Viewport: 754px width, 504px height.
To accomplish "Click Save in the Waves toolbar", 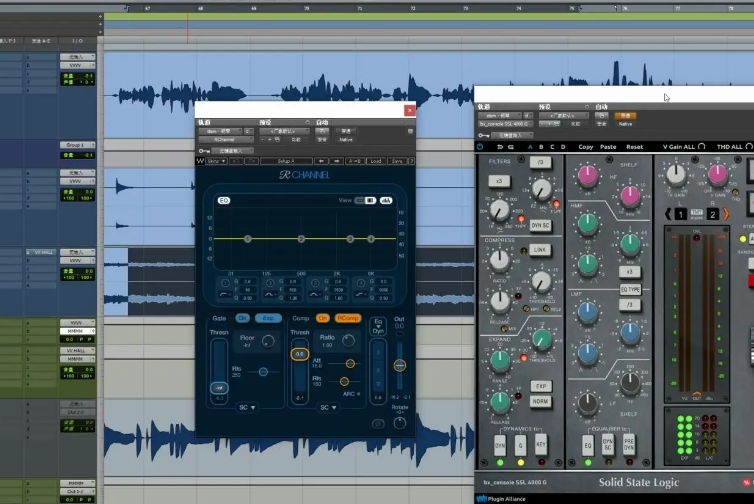I will point(397,161).
